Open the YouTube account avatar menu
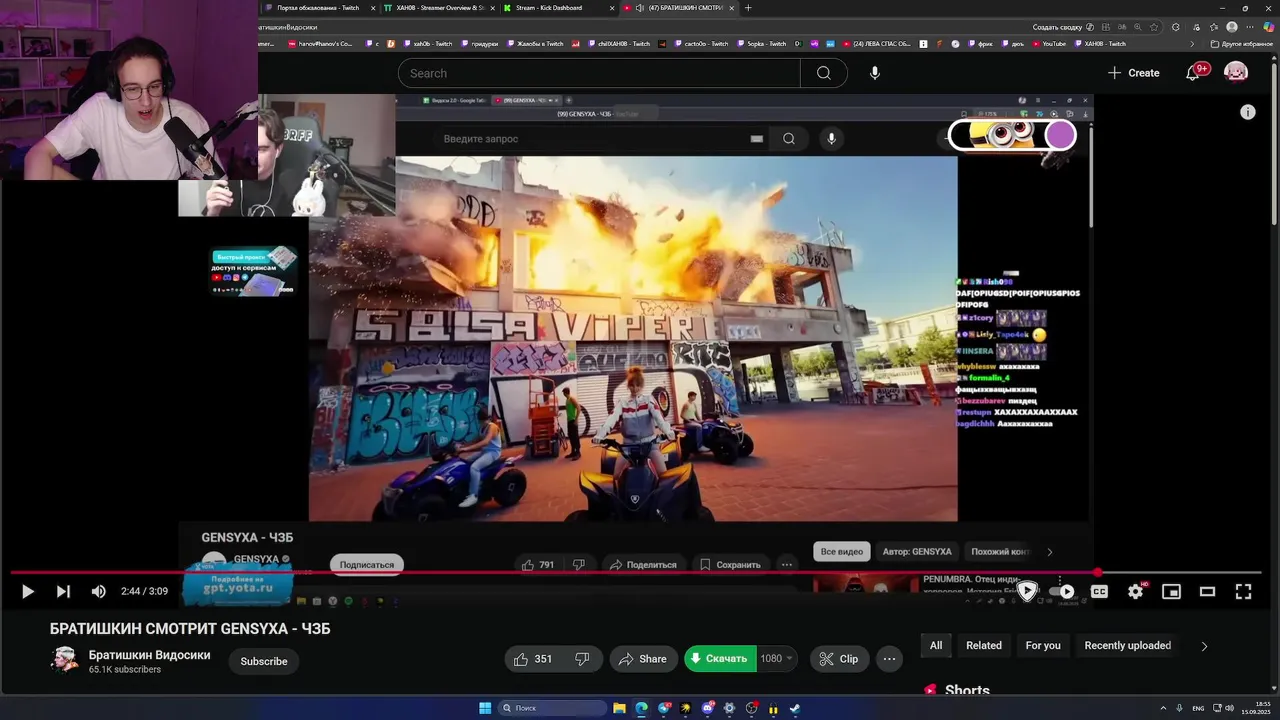This screenshot has height=720, width=1280. pyautogui.click(x=1236, y=73)
